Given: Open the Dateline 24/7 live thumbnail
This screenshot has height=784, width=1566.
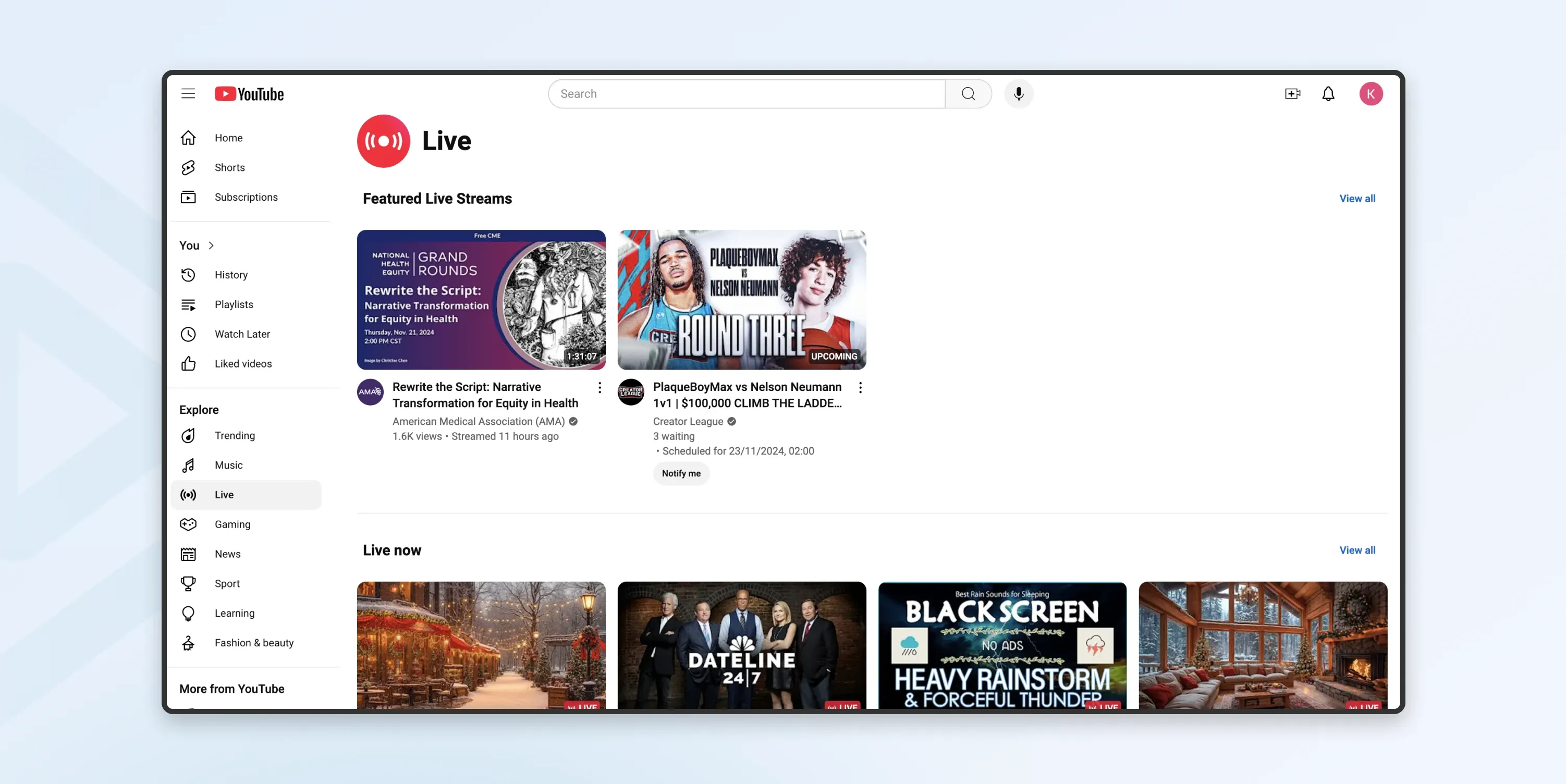Looking at the screenshot, I should click(742, 645).
